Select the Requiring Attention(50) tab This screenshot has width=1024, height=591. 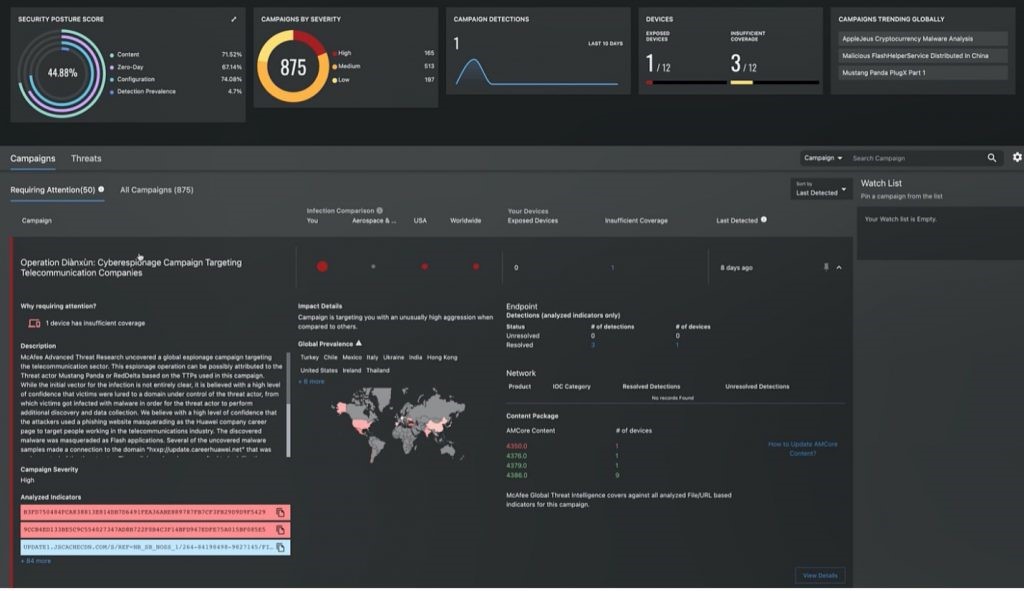[53, 190]
